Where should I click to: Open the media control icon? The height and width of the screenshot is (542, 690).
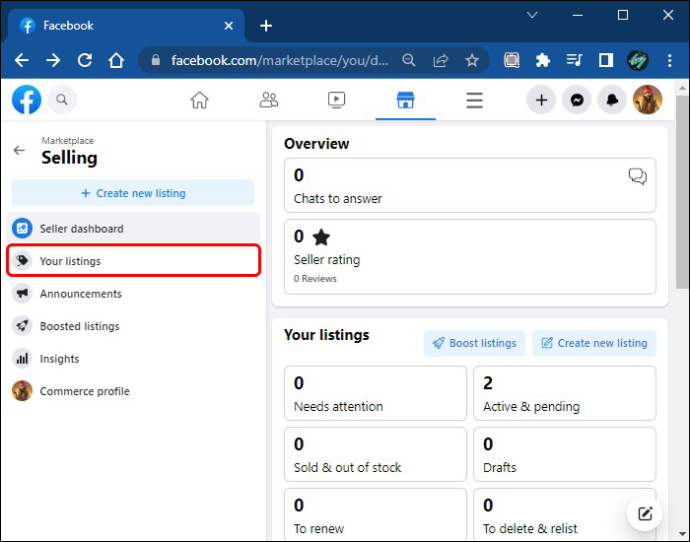click(x=574, y=60)
